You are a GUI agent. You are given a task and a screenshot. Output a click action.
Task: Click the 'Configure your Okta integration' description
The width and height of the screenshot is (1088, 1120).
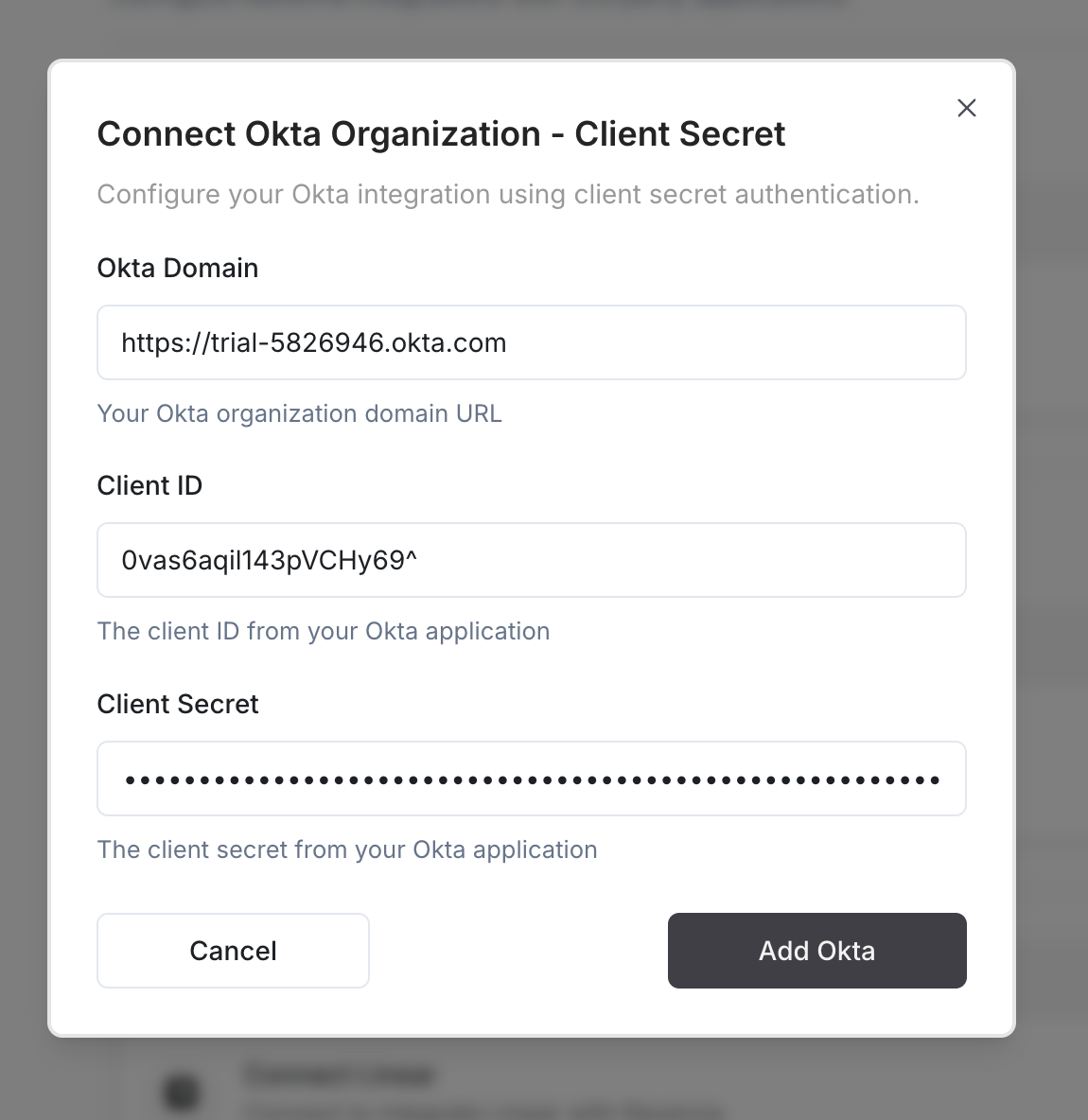coord(508,194)
